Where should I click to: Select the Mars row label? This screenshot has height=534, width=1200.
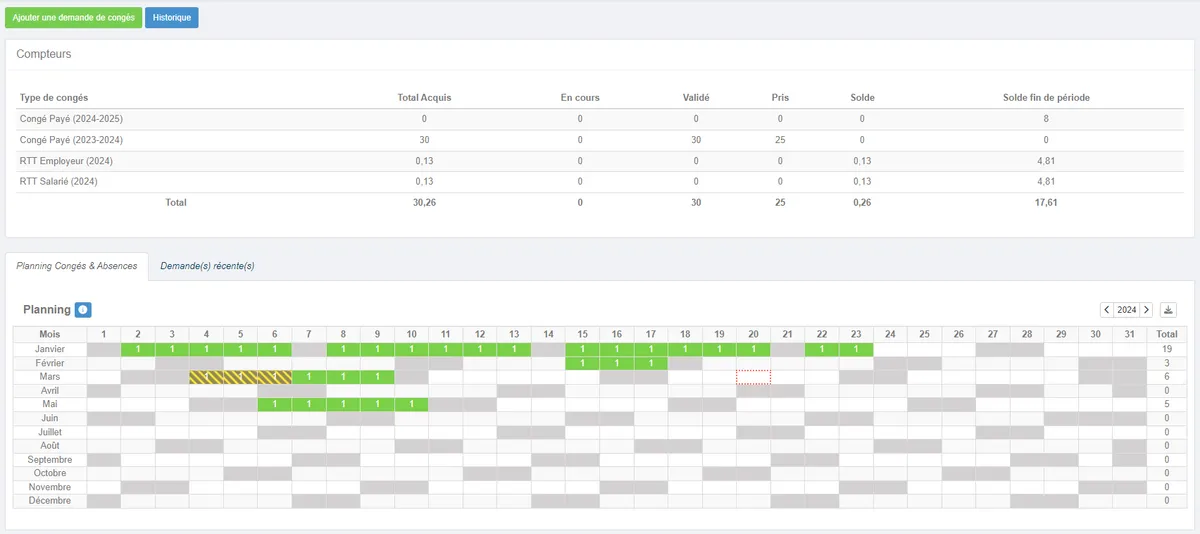tap(50, 377)
